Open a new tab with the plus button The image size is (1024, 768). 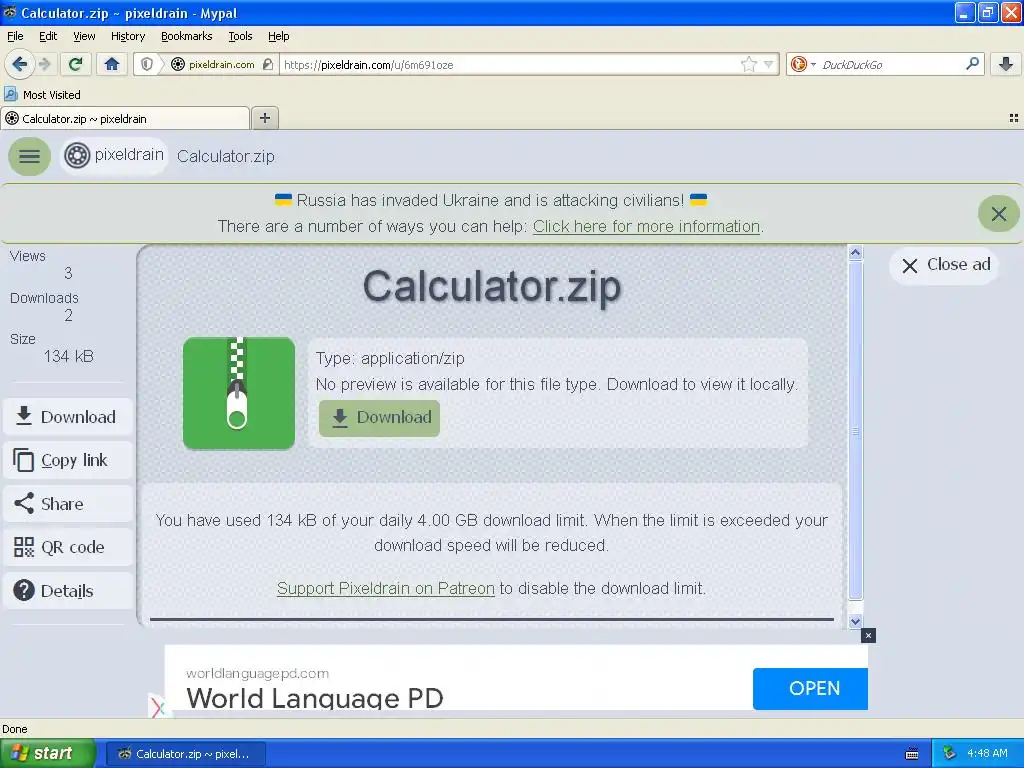(264, 118)
